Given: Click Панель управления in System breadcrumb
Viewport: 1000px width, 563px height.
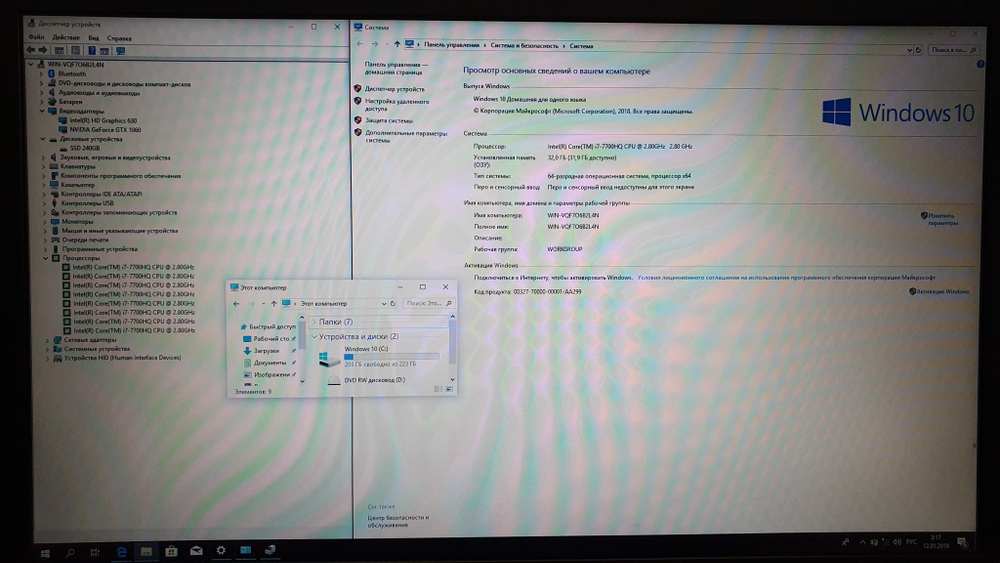Looking at the screenshot, I should click(452, 45).
